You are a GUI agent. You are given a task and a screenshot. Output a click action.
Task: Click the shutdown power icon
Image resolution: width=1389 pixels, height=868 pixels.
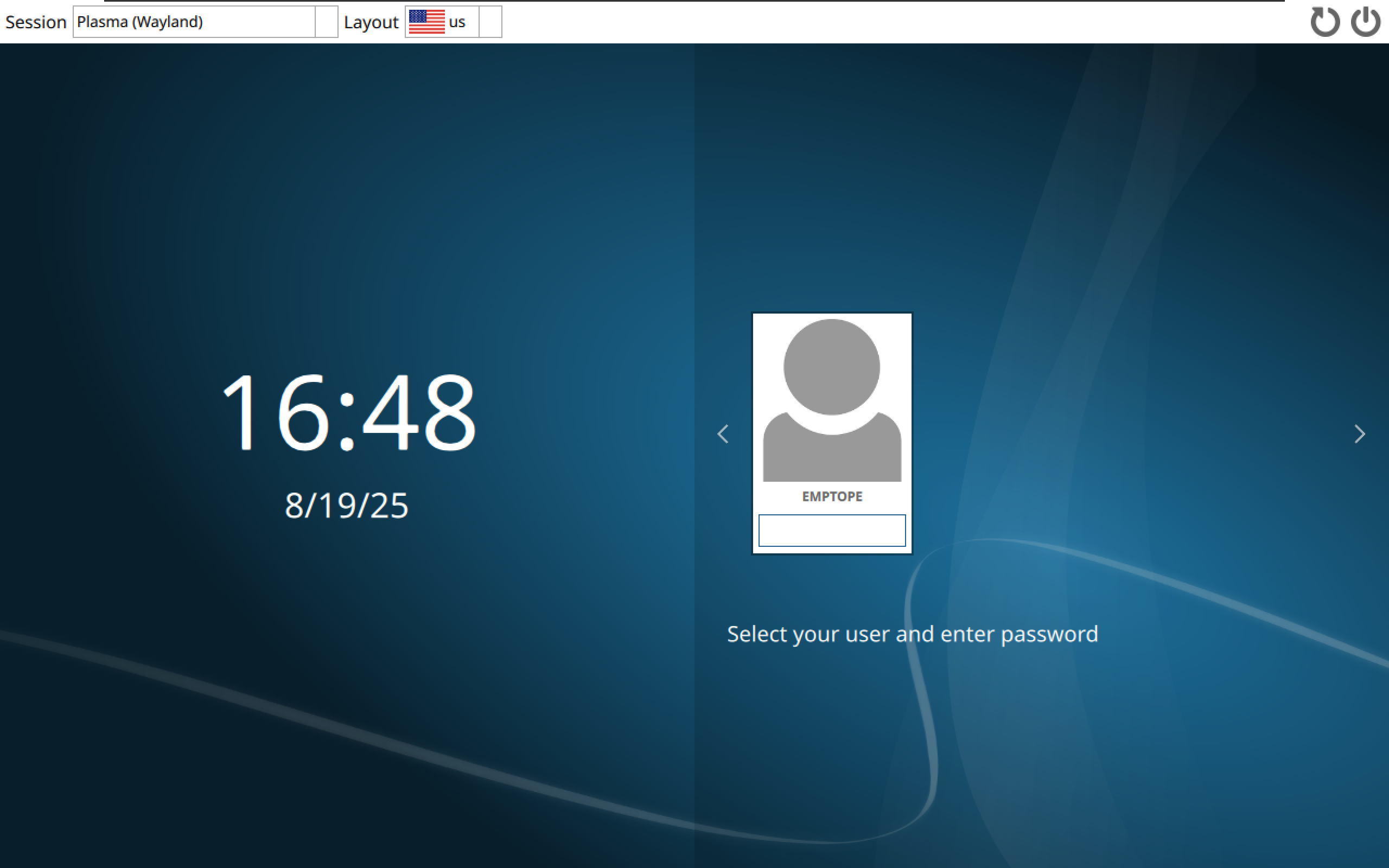1365,22
